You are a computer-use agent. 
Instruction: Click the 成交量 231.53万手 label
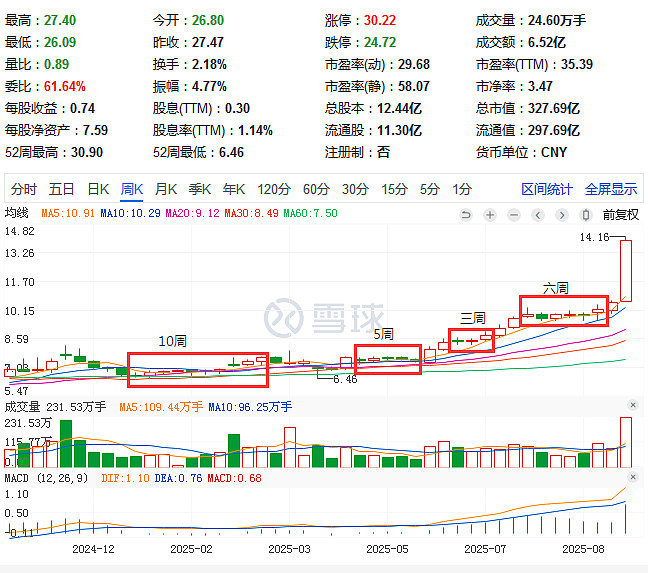click(x=55, y=407)
